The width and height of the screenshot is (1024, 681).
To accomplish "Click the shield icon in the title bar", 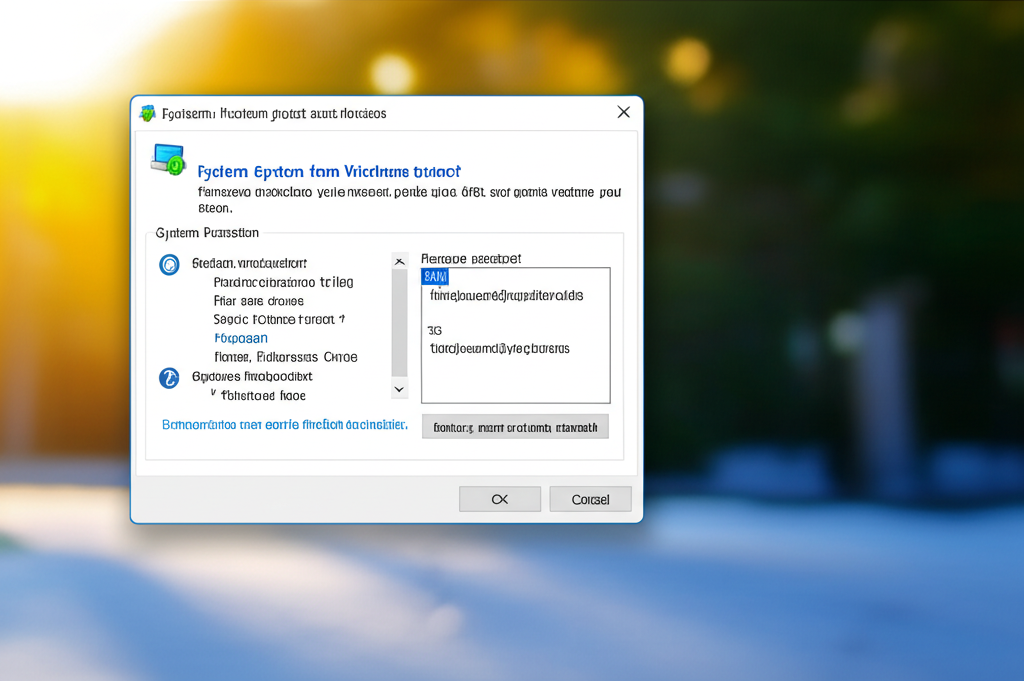I will tap(148, 113).
